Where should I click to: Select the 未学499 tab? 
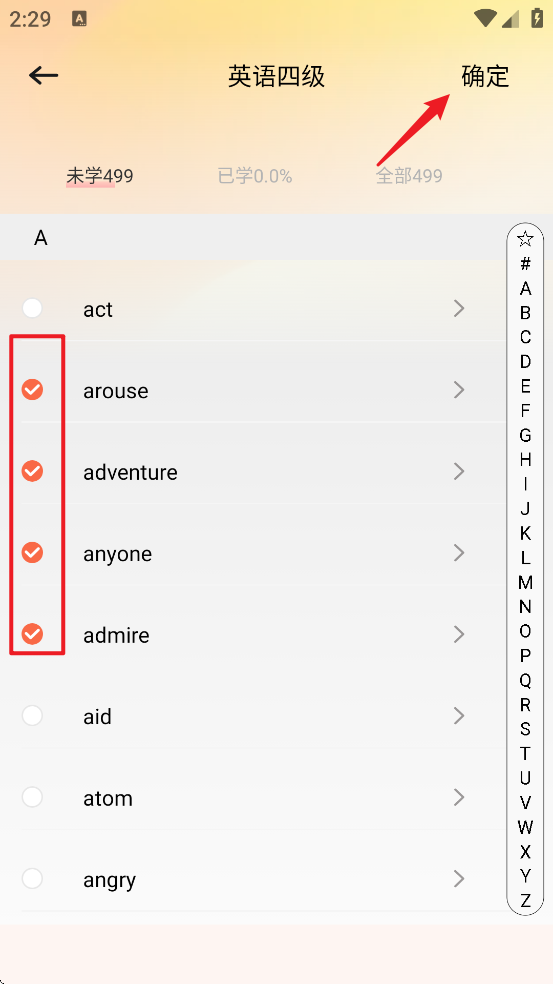click(x=100, y=176)
